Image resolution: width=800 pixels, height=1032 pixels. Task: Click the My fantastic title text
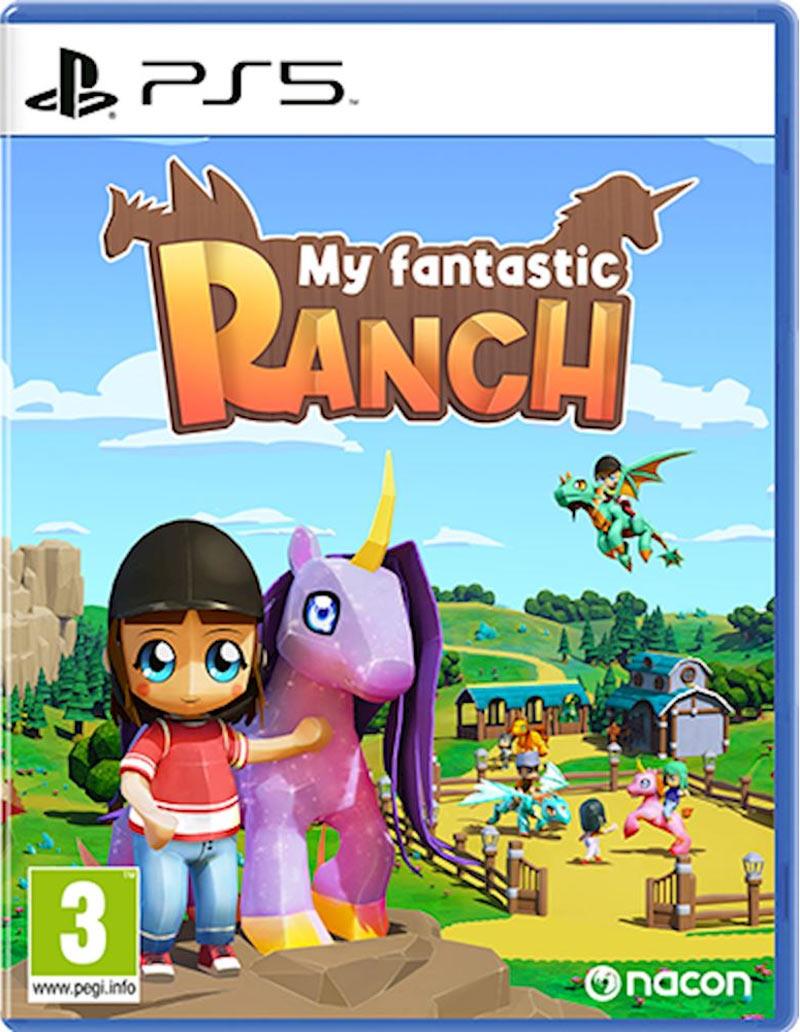(x=457, y=269)
